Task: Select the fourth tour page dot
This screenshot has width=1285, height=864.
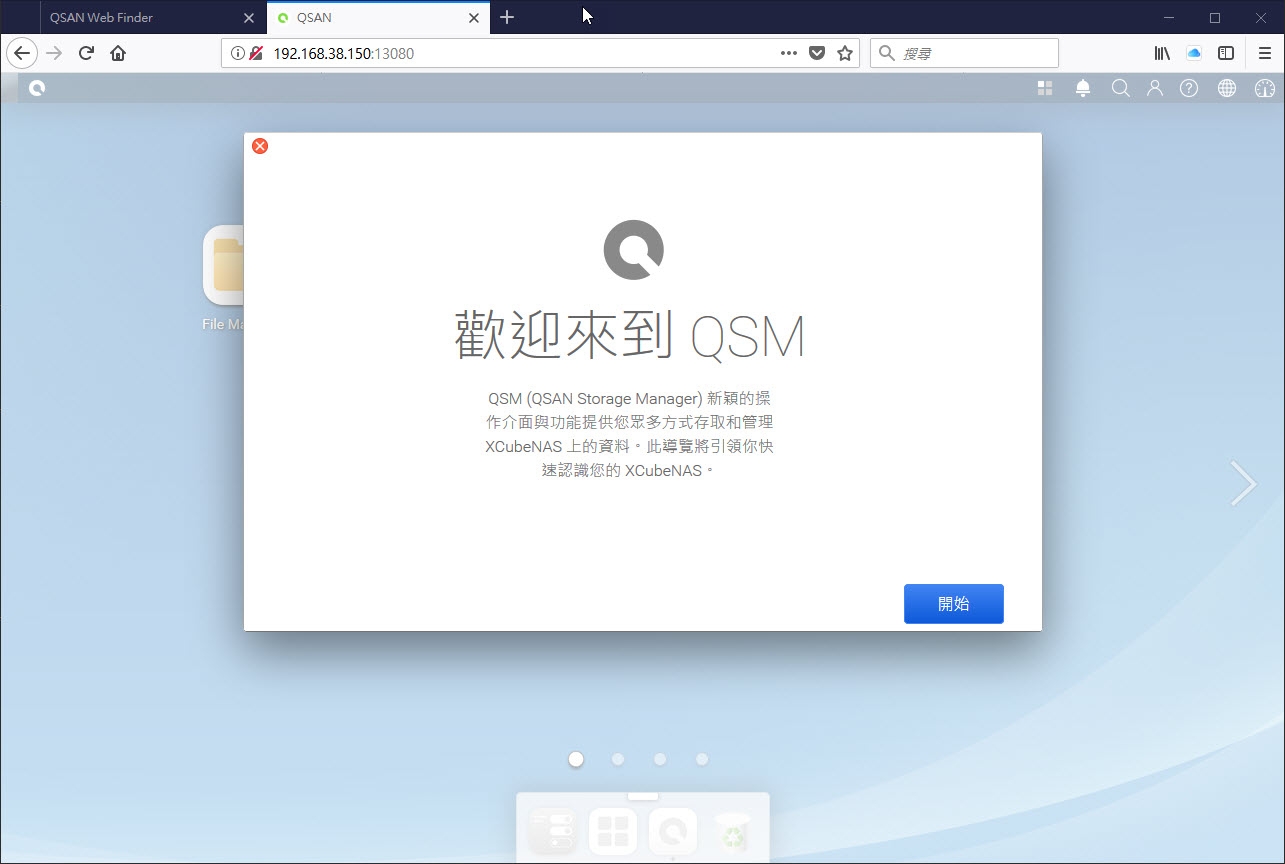Action: 702,759
